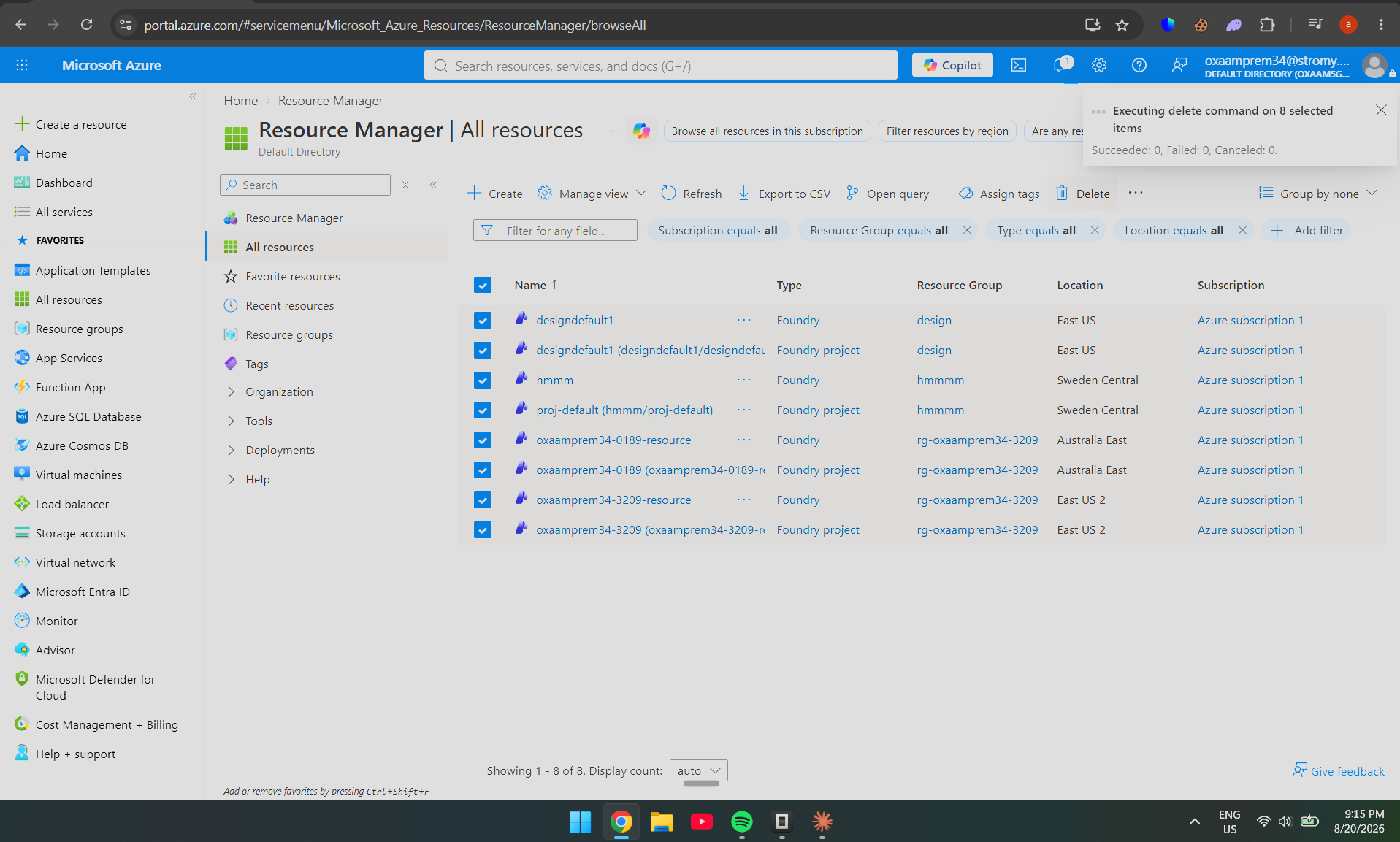Open Virtual machines in the favorites sidebar

[x=79, y=475]
